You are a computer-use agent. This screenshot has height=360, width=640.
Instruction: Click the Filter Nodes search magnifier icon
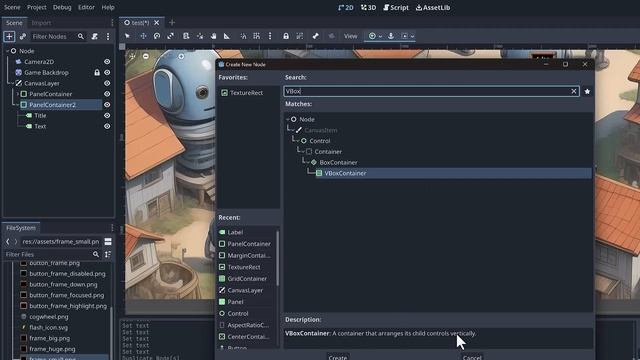pos(81,36)
